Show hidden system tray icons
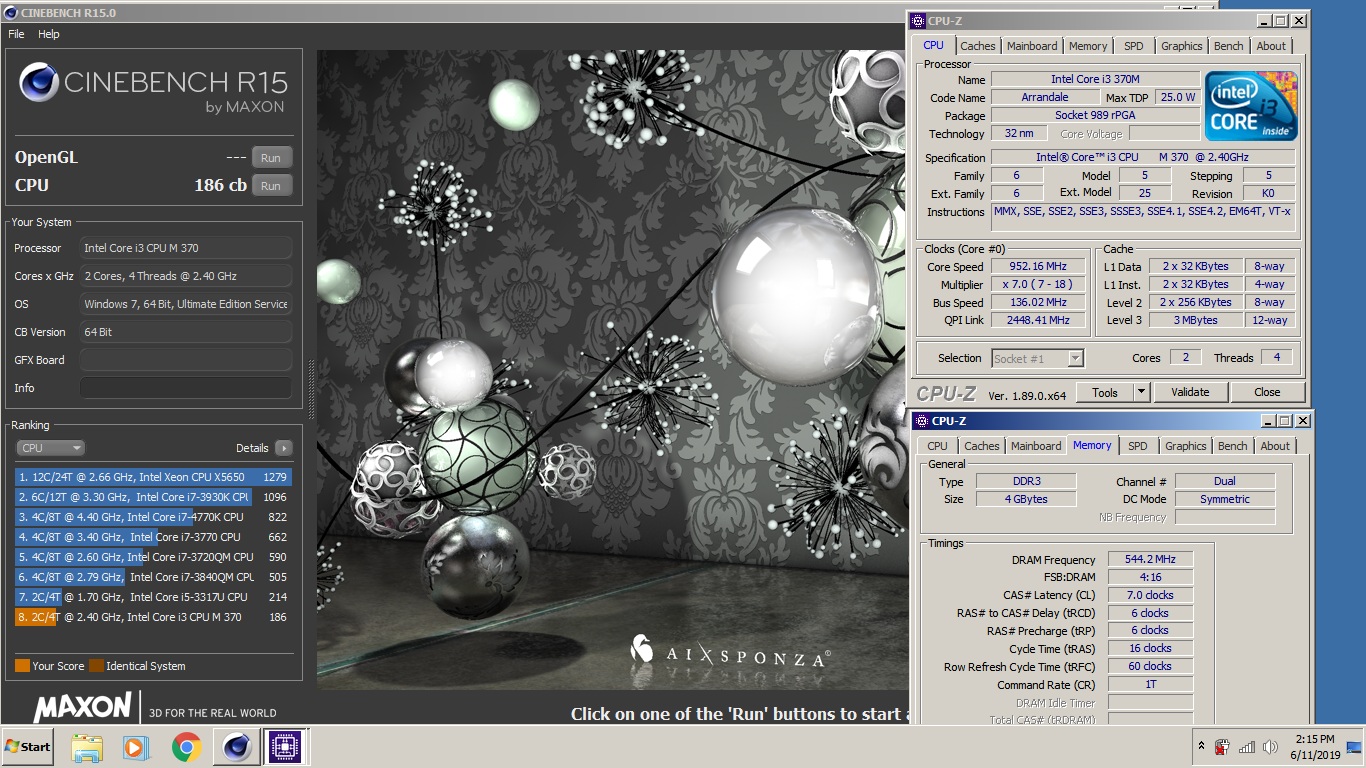The height and width of the screenshot is (768, 1366). pos(1201,747)
